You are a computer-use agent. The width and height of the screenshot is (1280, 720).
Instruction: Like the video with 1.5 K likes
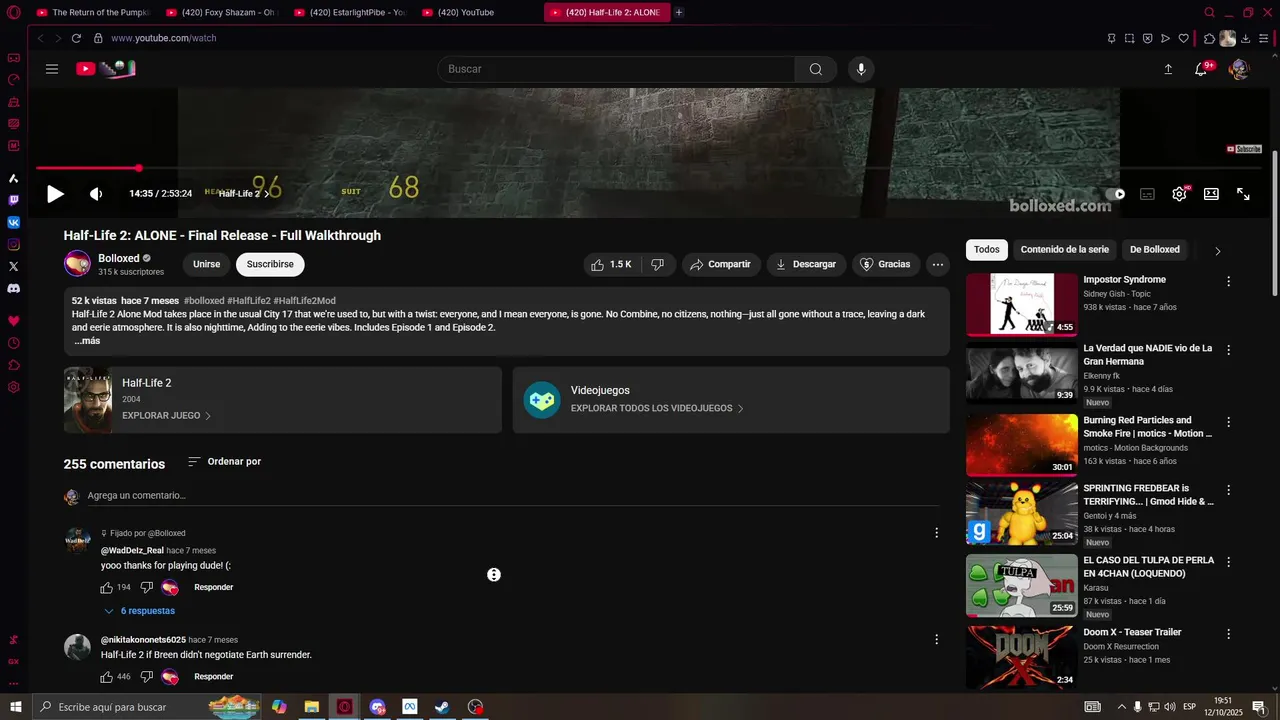click(x=611, y=264)
